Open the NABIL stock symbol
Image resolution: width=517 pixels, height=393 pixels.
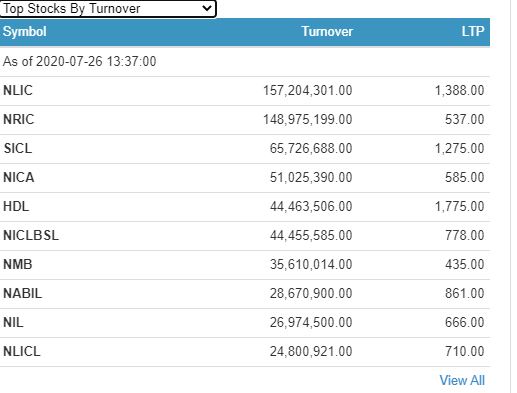click(x=22, y=294)
